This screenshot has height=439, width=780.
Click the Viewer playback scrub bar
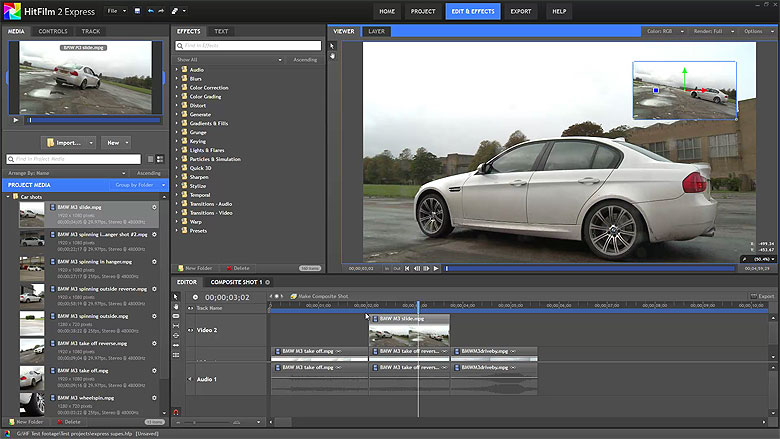(590, 268)
